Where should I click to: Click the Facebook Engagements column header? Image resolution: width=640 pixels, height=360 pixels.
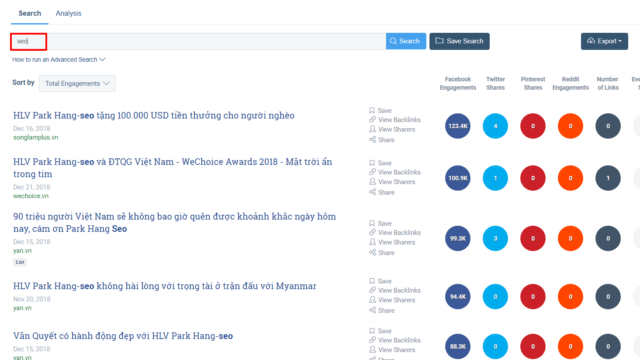[x=458, y=83]
